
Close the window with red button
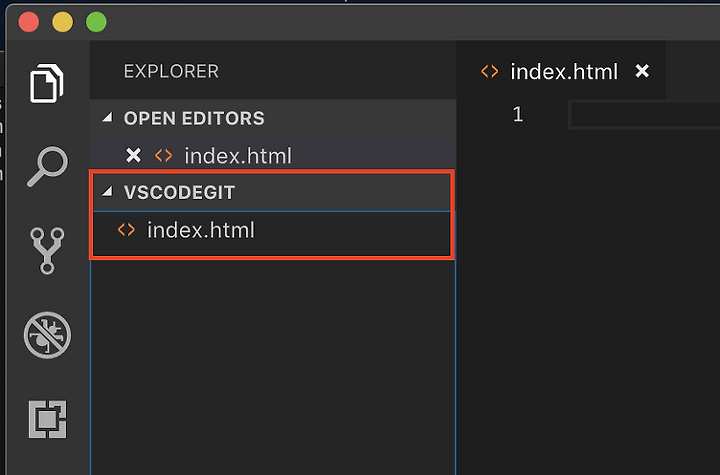(28, 22)
